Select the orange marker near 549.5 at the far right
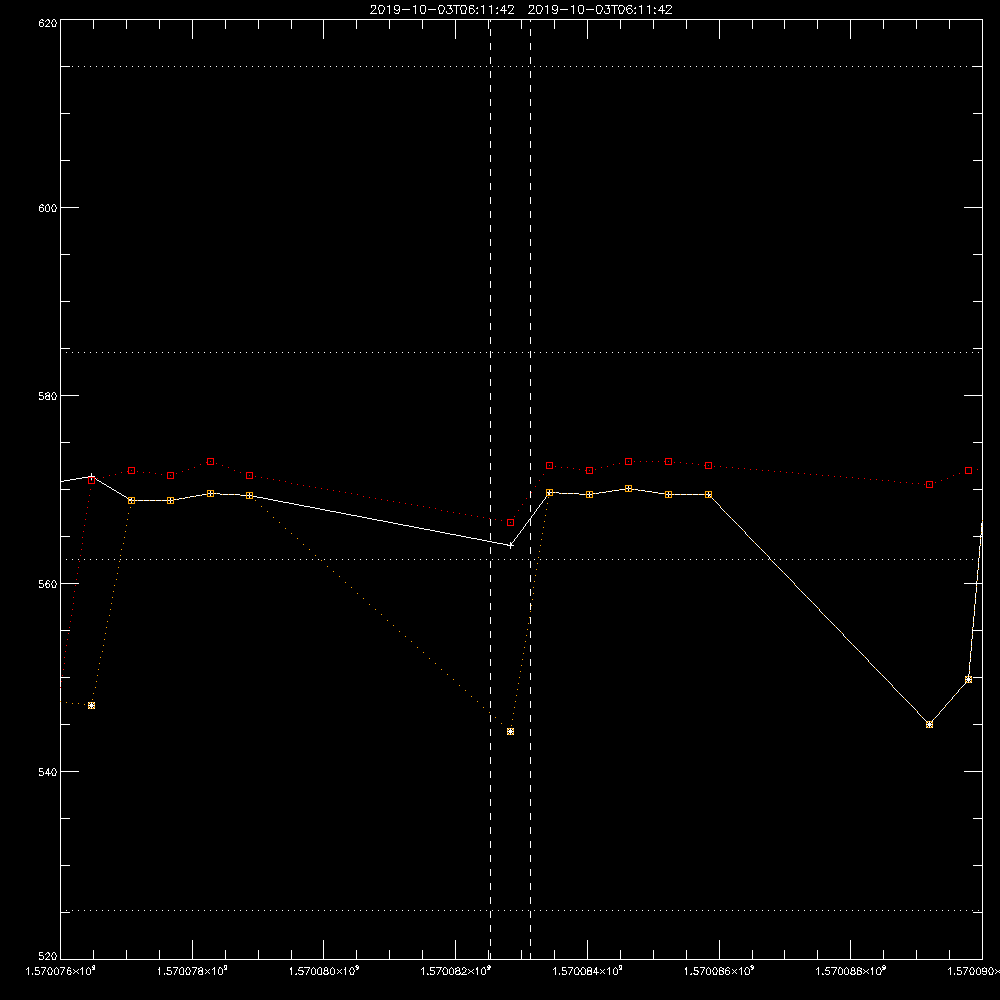The width and height of the screenshot is (1000, 1000). point(968,679)
